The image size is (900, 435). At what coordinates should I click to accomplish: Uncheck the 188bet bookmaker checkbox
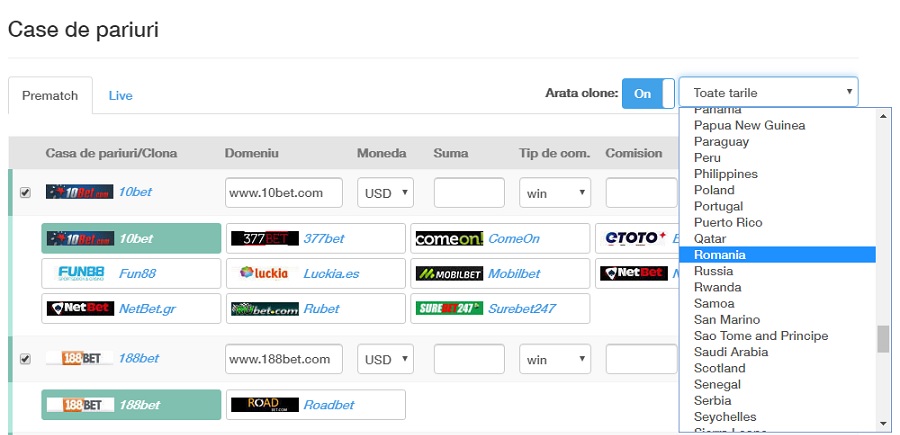(x=25, y=359)
